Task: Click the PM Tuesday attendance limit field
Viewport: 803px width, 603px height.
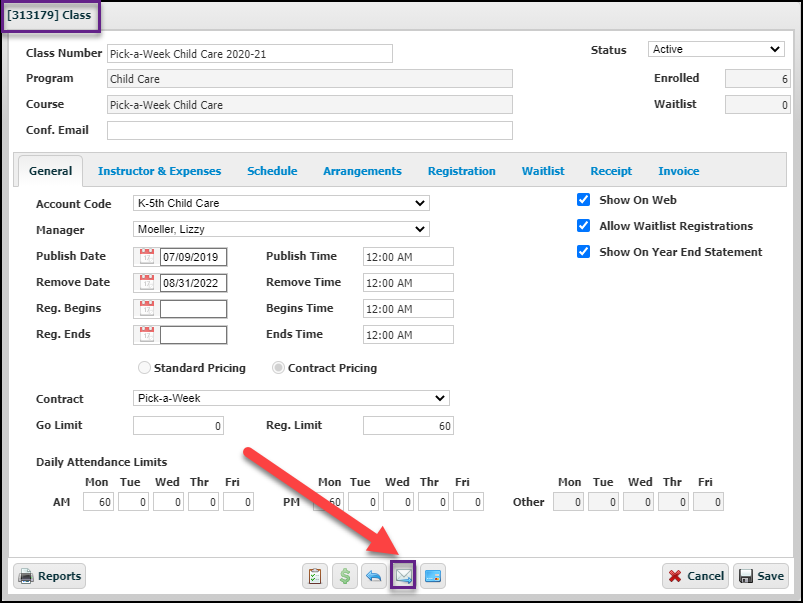Action: [364, 502]
